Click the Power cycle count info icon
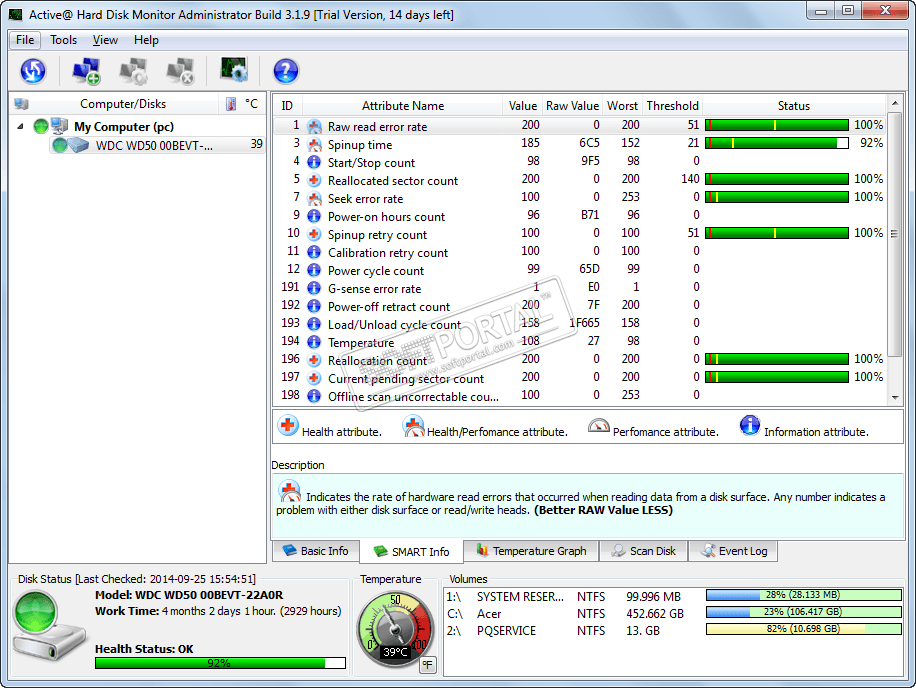 314,270
